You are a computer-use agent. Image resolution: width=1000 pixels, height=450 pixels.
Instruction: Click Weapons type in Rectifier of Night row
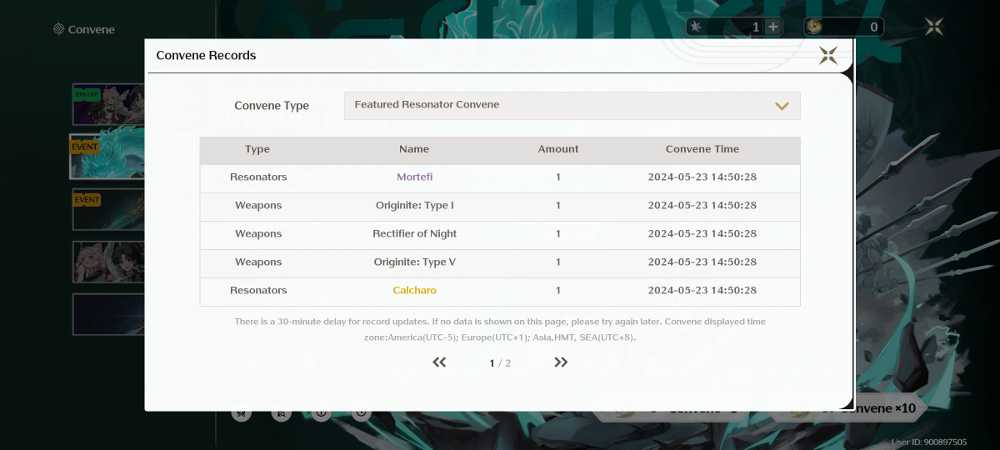(x=258, y=234)
